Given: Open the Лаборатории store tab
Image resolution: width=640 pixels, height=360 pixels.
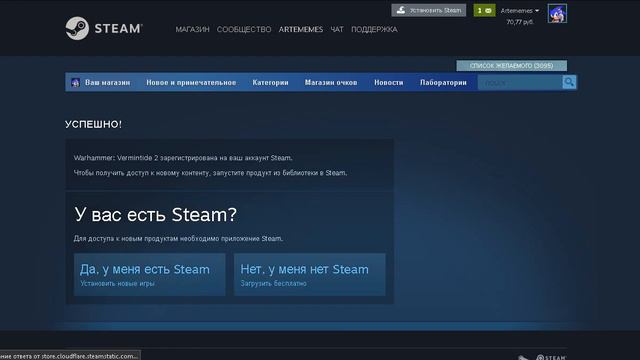Looking at the screenshot, I should (x=443, y=82).
